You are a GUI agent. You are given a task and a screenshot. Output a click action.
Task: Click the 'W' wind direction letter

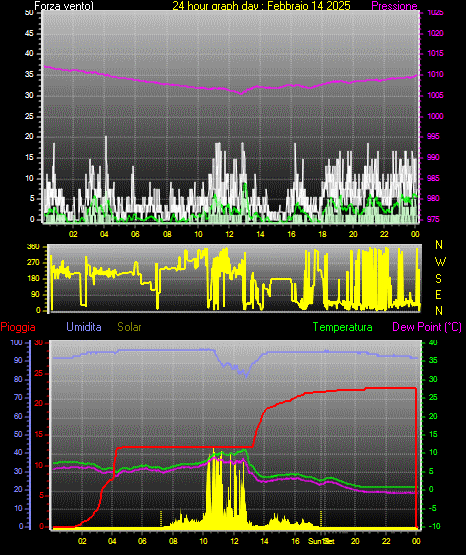(x=440, y=262)
